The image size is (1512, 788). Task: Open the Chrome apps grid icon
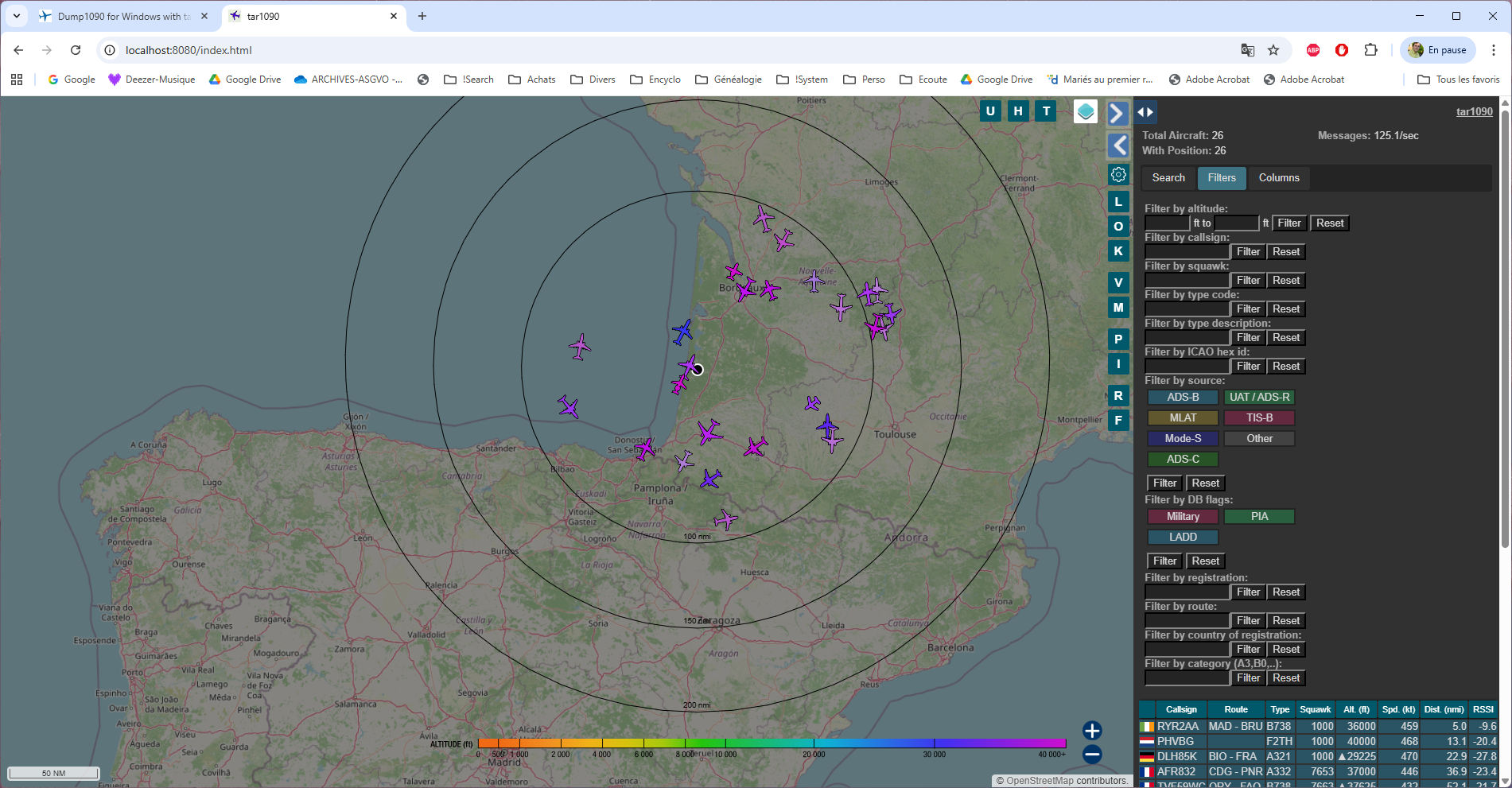click(x=17, y=80)
